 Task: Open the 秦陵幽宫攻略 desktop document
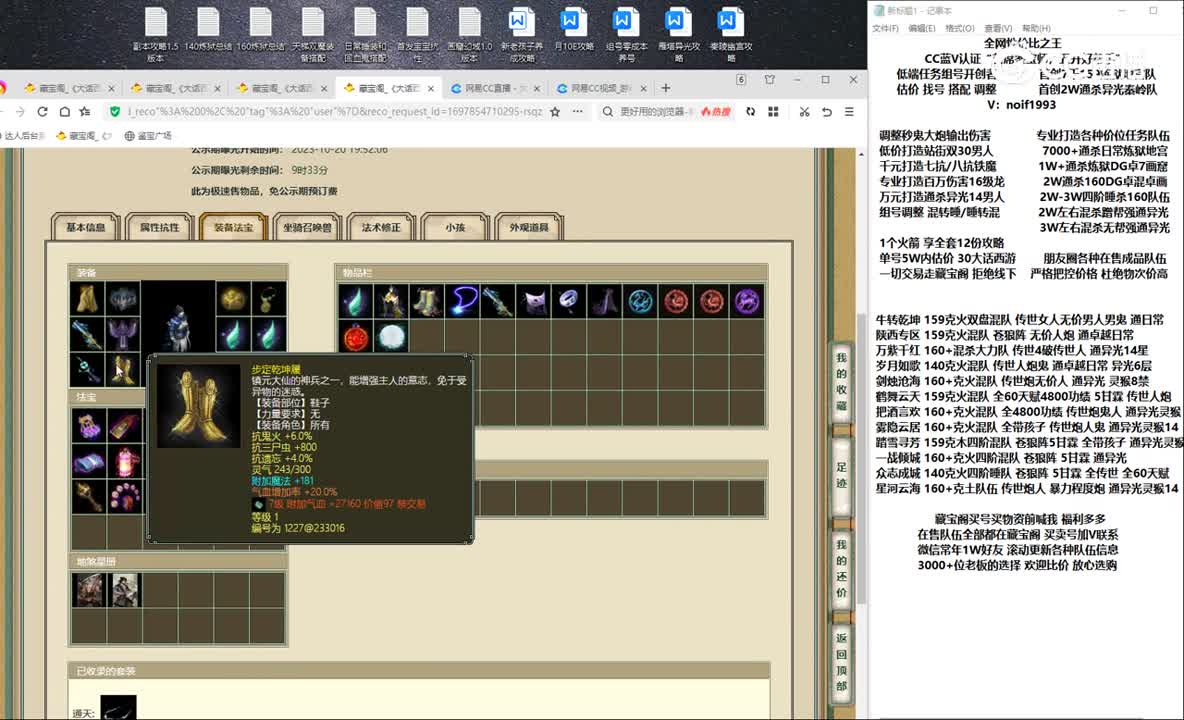point(730,35)
